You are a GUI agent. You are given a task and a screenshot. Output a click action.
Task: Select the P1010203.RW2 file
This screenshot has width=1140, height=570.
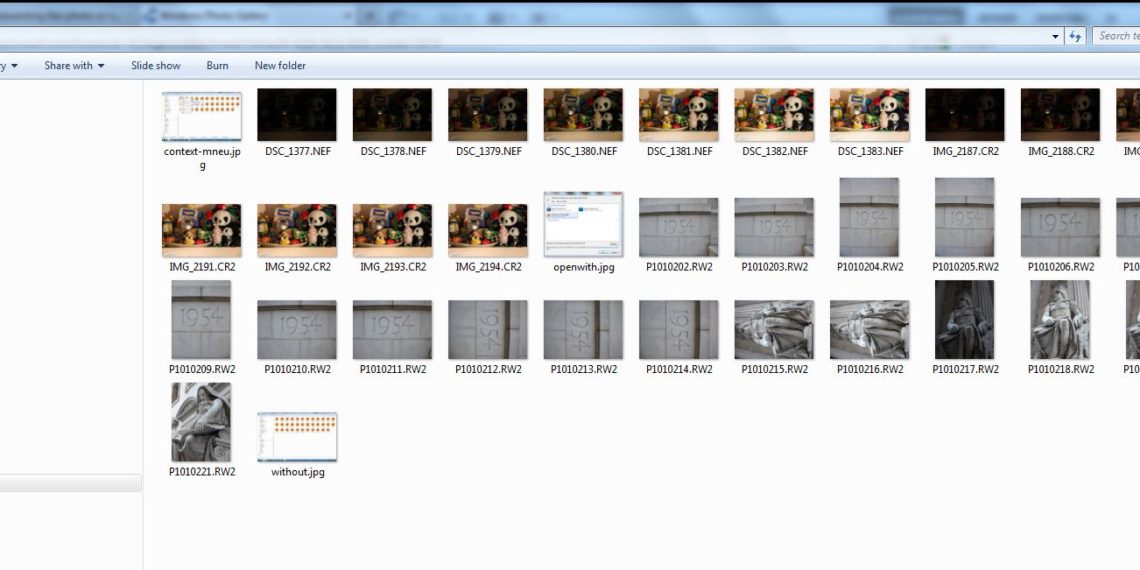(x=774, y=228)
